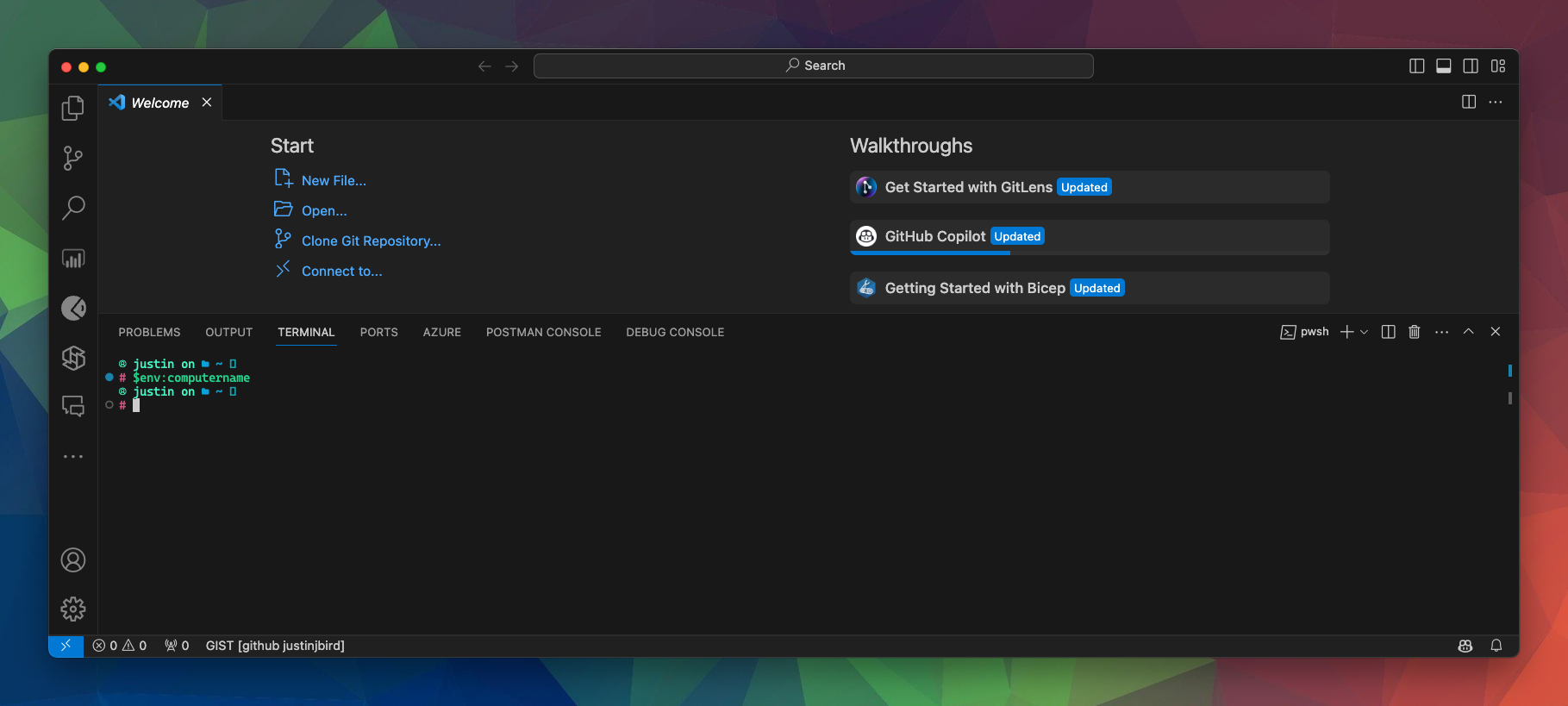Open the Explorer view in activity bar
The width and height of the screenshot is (1568, 706).
tap(73, 109)
